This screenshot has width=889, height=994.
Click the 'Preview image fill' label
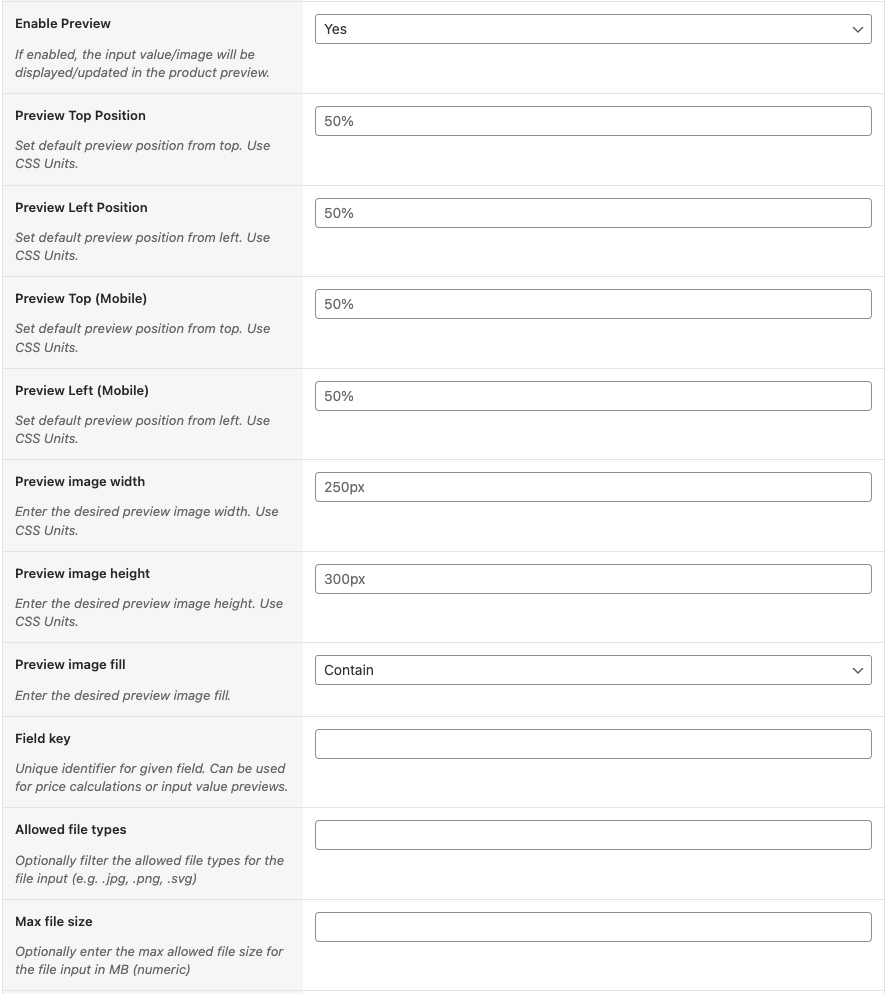[70, 664]
